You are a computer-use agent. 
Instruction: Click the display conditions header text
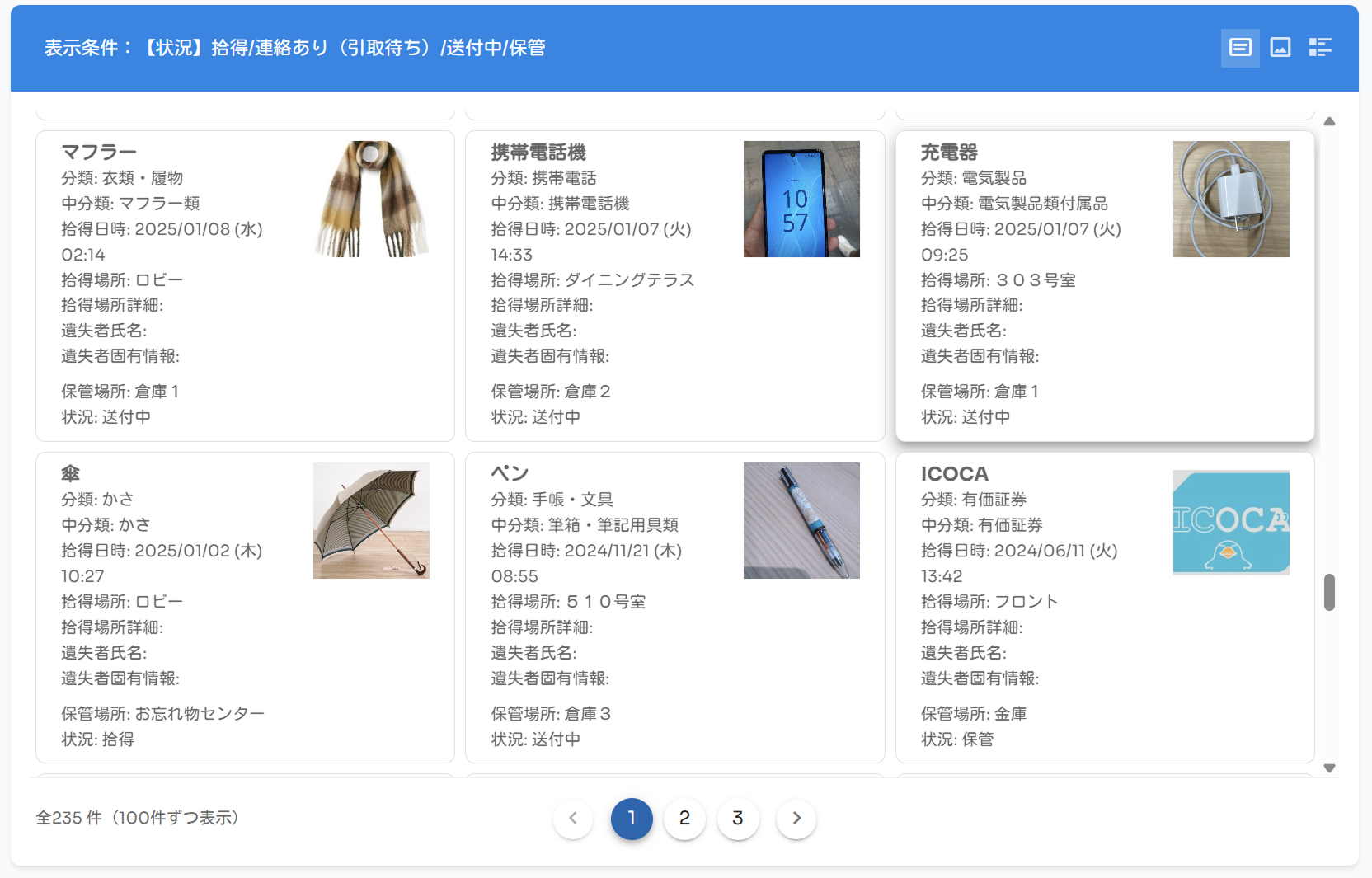(x=294, y=48)
